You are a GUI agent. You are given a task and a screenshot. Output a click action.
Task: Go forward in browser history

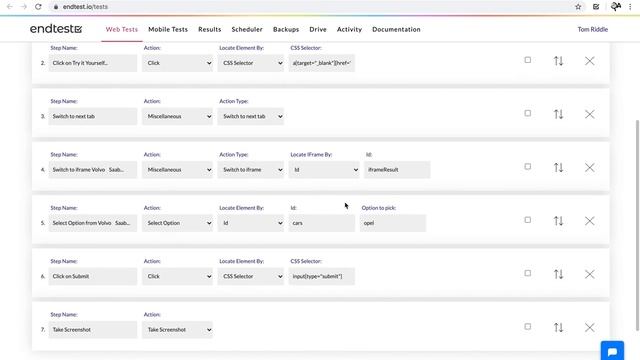click(24, 7)
